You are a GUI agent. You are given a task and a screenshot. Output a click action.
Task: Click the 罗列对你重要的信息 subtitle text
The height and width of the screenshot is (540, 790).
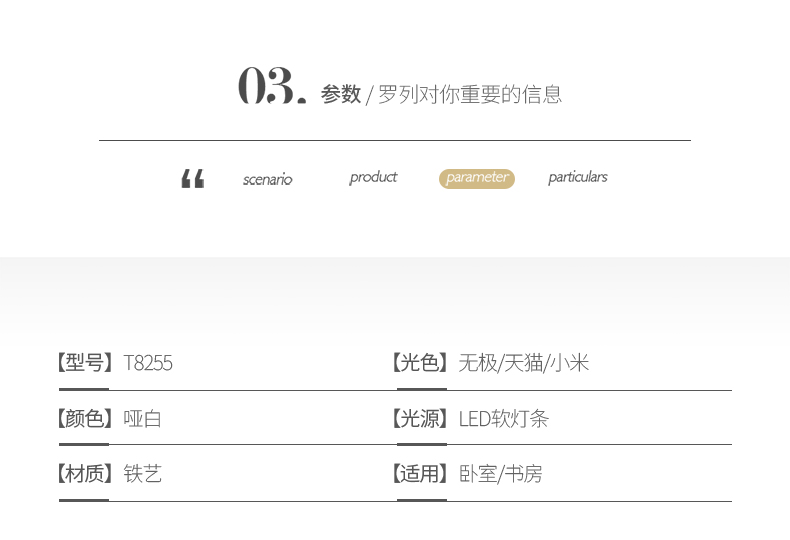click(470, 95)
